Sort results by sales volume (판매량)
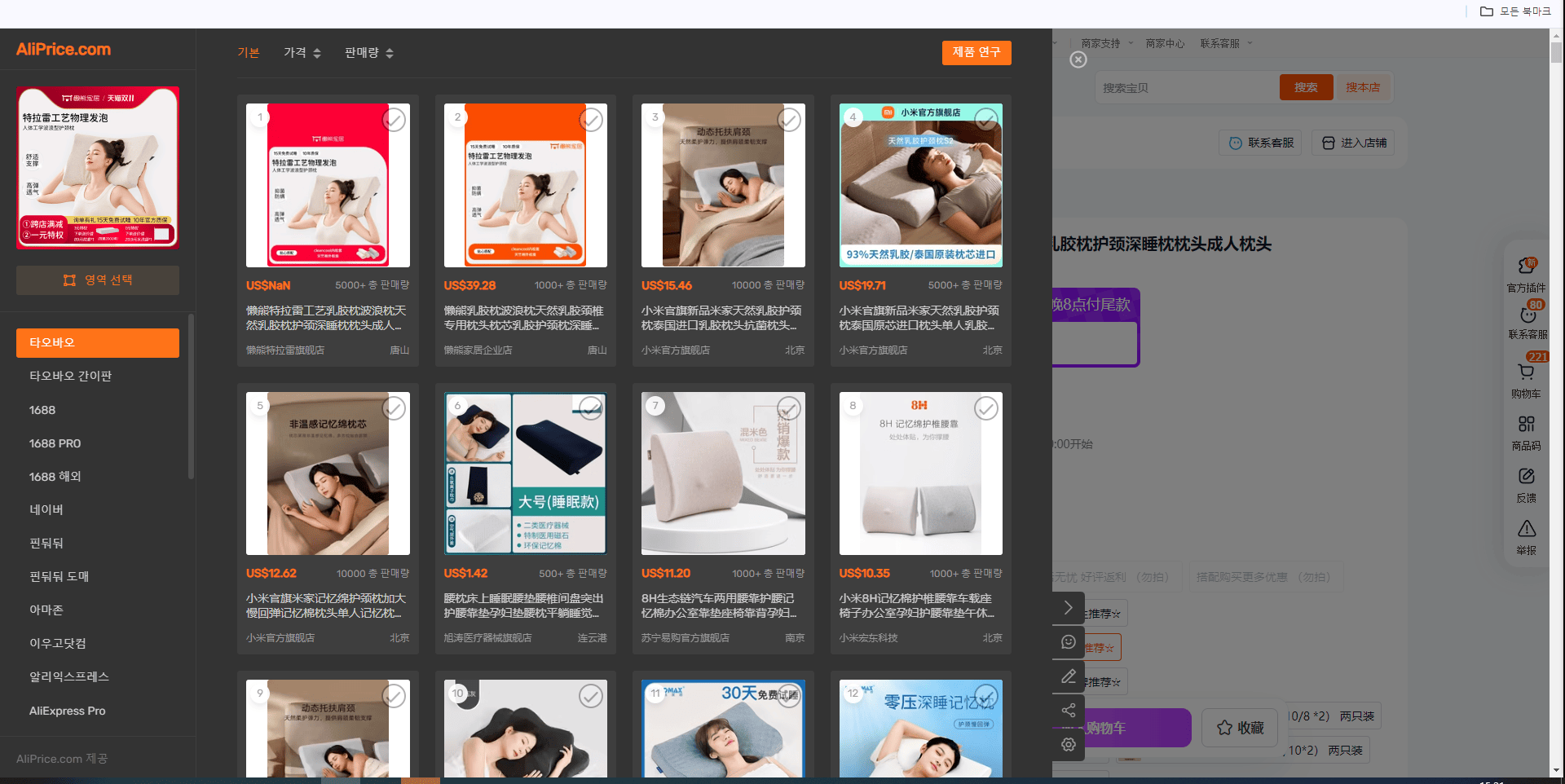The image size is (1565, 784). [x=369, y=53]
